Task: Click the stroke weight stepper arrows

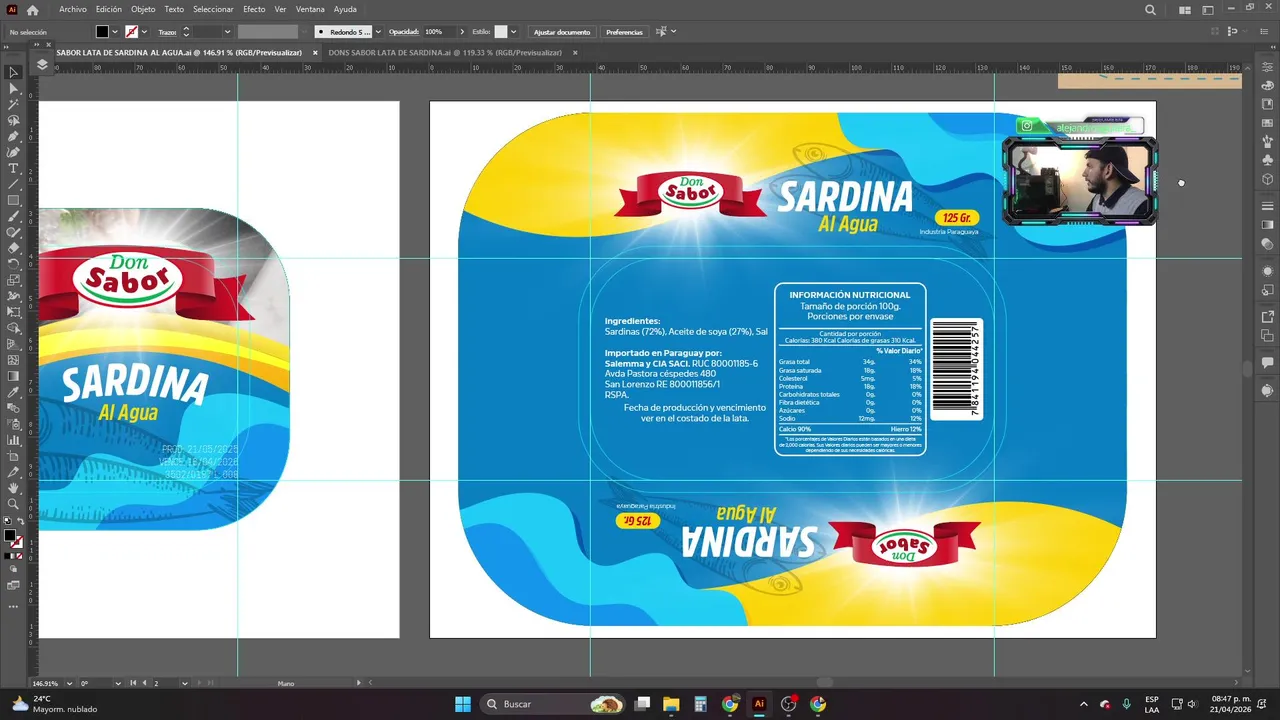Action: coord(186,32)
